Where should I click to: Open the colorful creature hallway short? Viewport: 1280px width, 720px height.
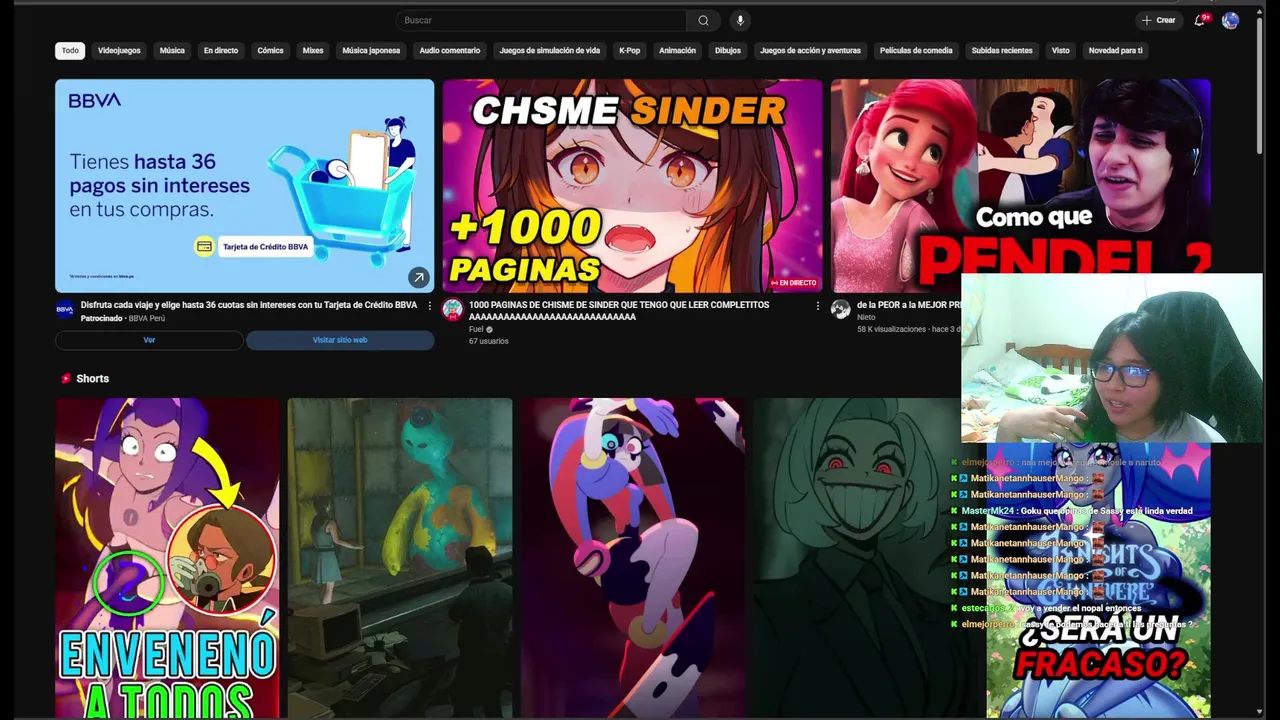(x=400, y=558)
